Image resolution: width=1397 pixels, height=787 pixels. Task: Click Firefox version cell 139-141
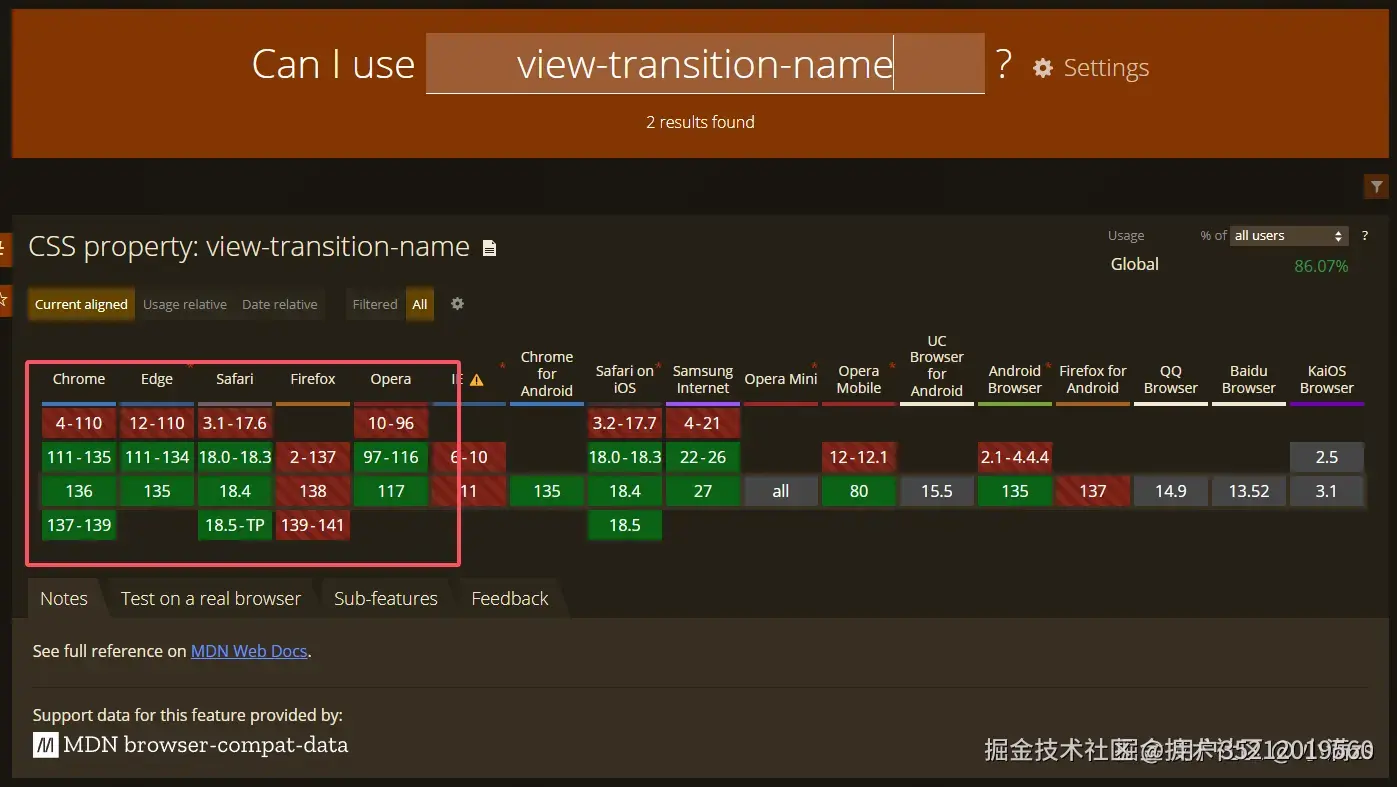[313, 525]
